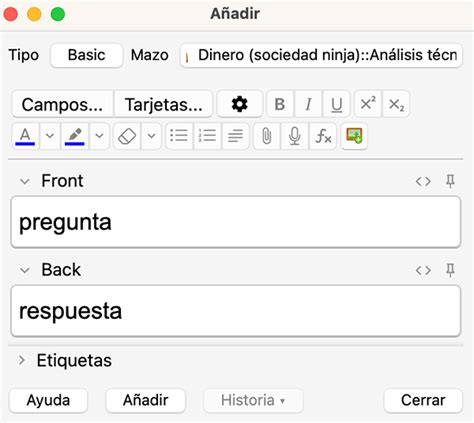The image size is (474, 423).
Task: Apply the blue text color swatch
Action: tap(25, 136)
